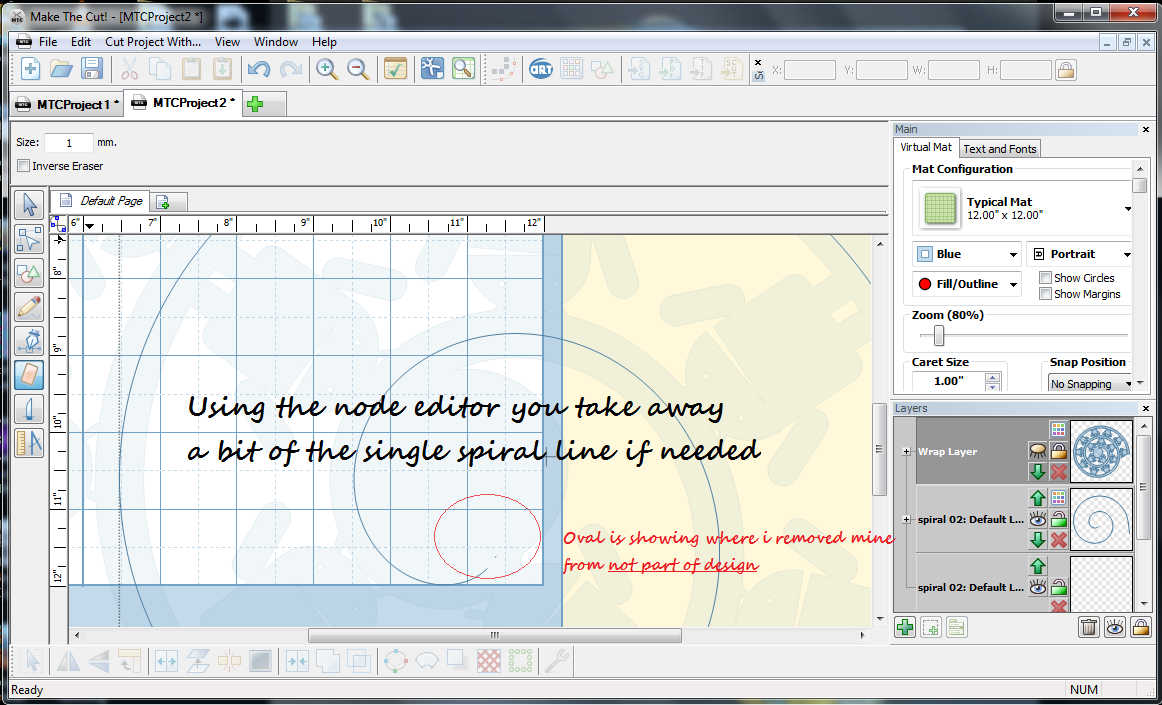
Task: Click the Undo arrow icon
Action: tap(259, 69)
